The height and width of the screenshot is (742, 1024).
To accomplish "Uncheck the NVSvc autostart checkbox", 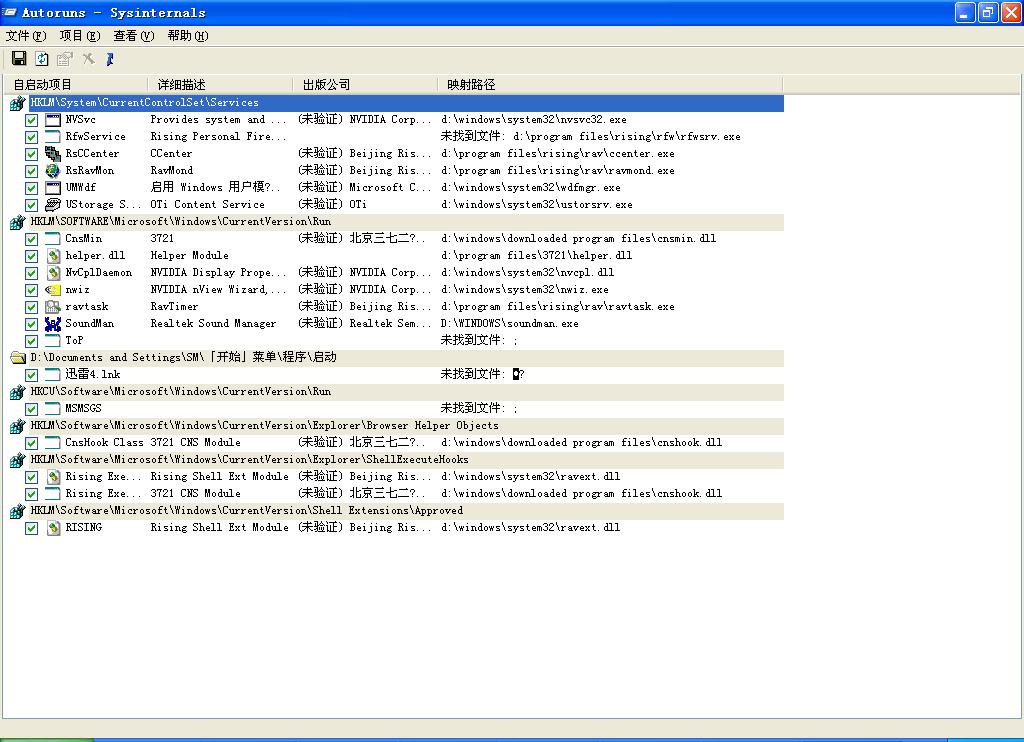I will 31,120.
